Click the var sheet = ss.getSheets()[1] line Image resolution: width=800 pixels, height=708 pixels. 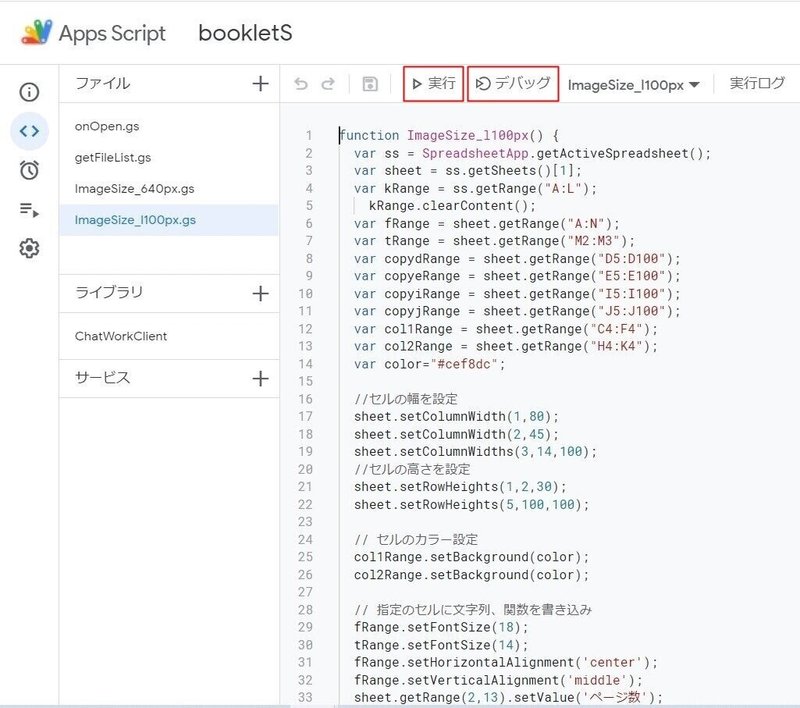[x=467, y=171]
